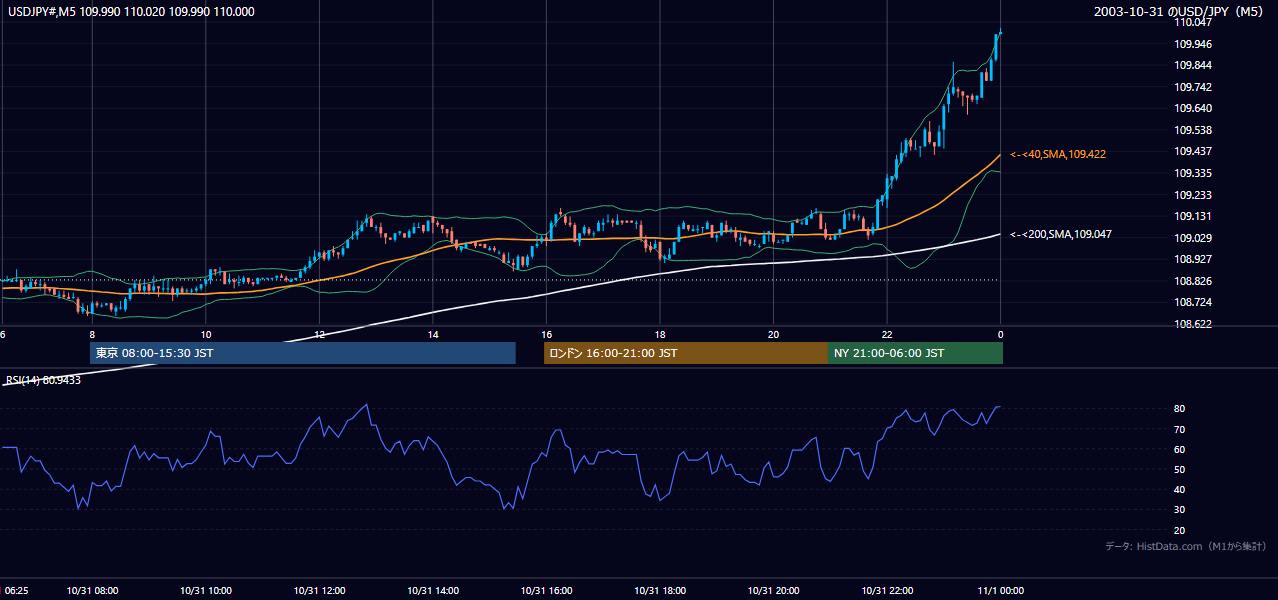Click price axis value 109.131
The height and width of the screenshot is (600, 1278).
click(1194, 216)
